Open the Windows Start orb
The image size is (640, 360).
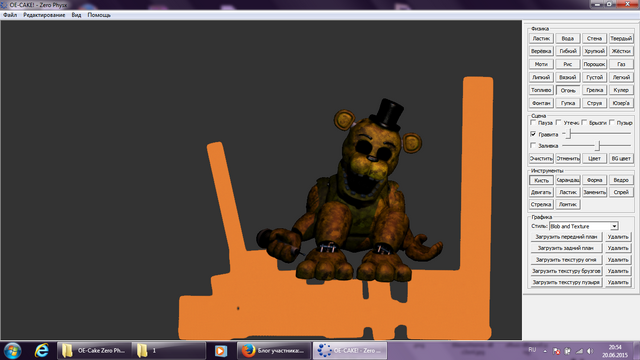[12, 351]
